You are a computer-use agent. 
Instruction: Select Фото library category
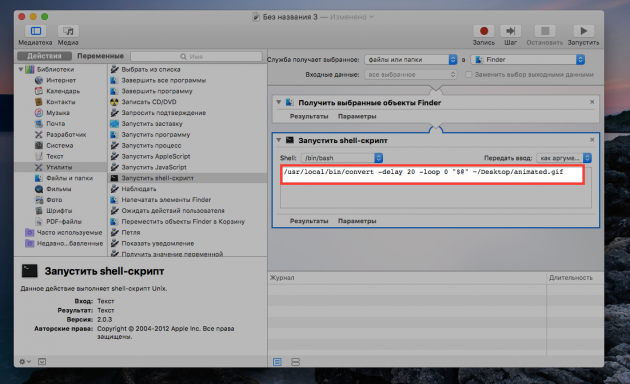coord(54,200)
